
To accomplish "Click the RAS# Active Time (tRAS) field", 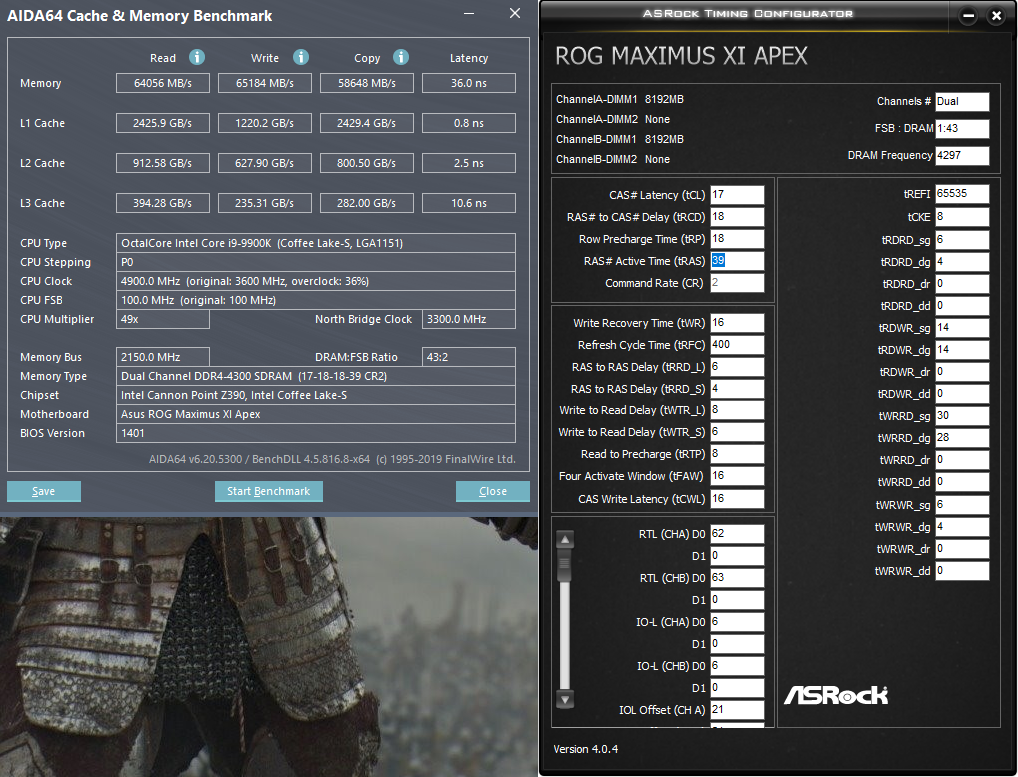I will (x=738, y=261).
